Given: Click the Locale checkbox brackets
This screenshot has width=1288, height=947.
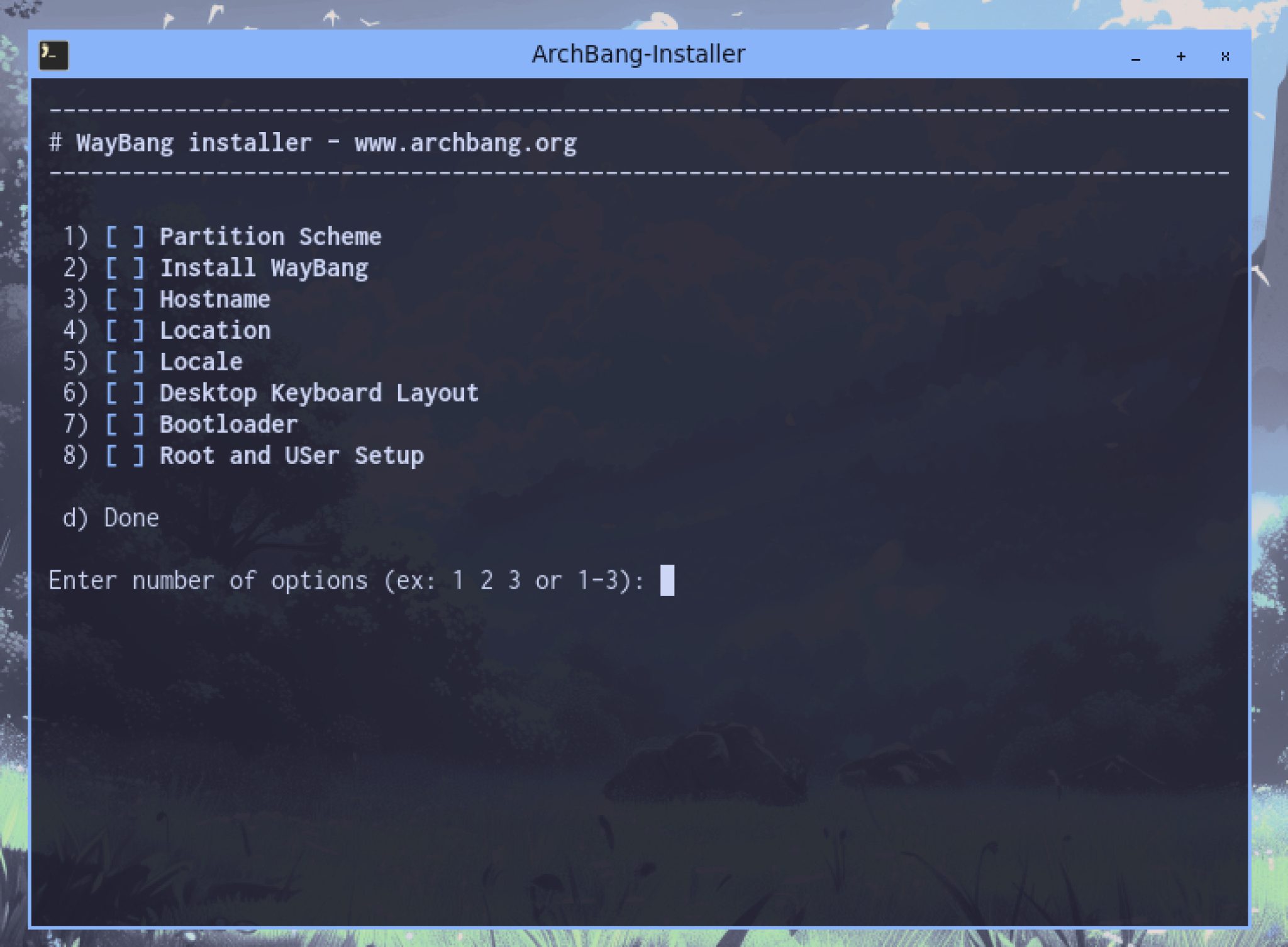Looking at the screenshot, I should click(x=125, y=362).
